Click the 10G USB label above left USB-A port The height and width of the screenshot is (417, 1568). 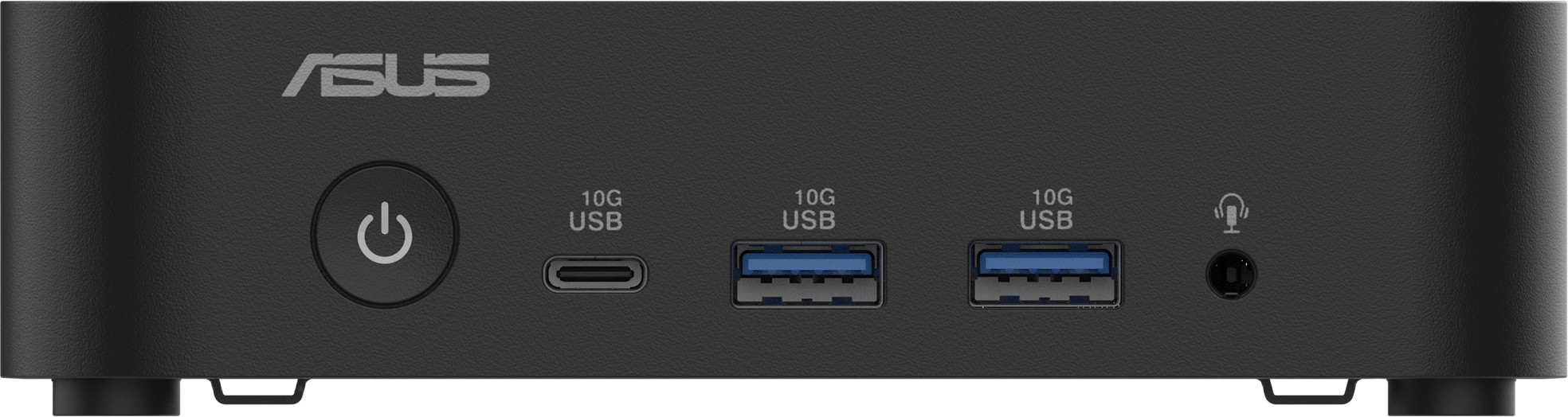[x=809, y=208]
